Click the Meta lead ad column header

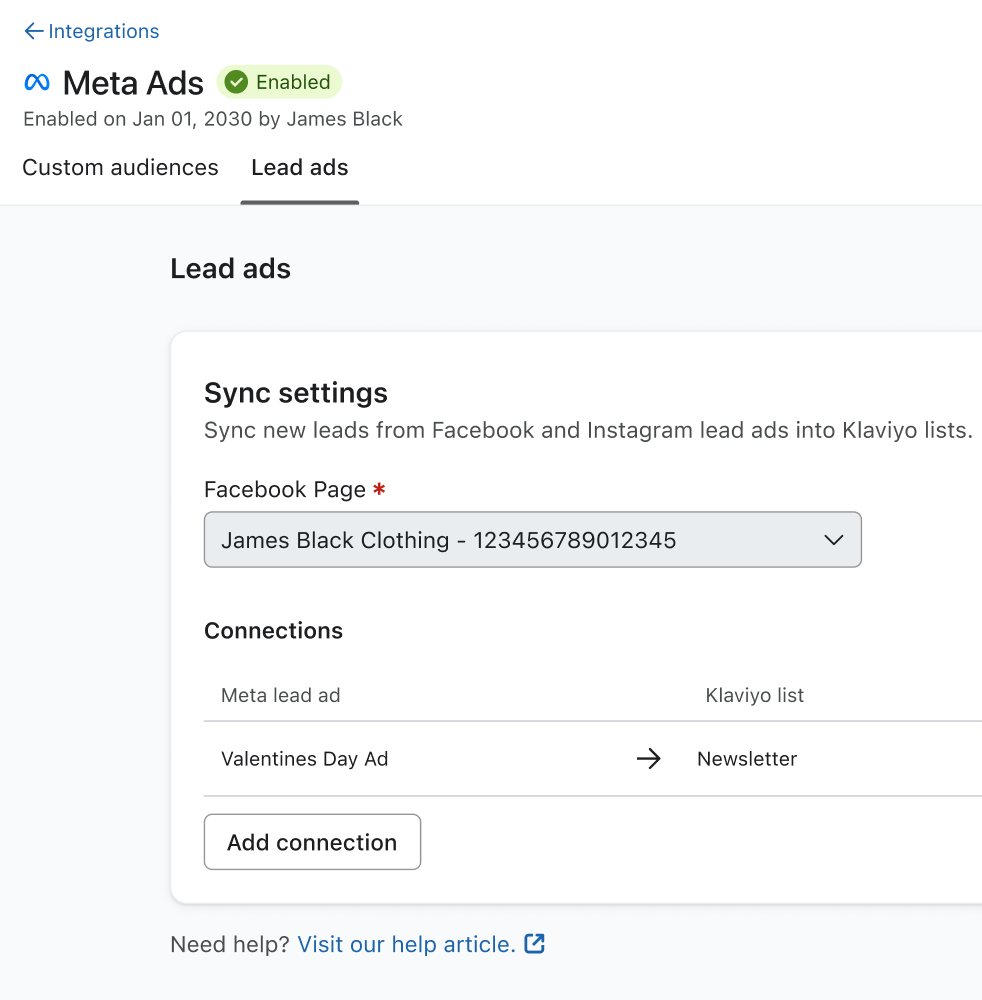pyautogui.click(x=280, y=695)
